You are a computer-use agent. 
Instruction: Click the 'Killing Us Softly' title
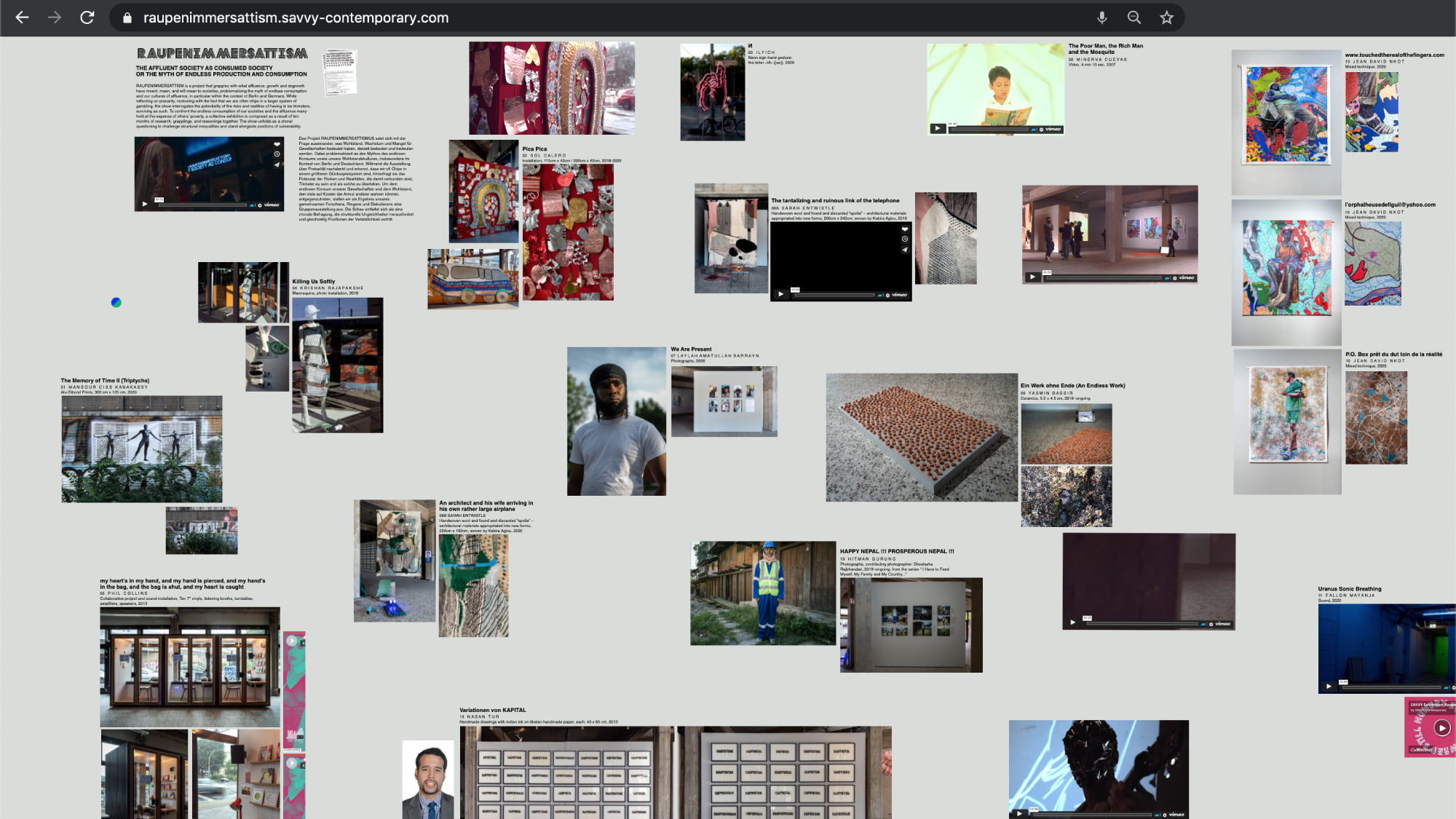[x=314, y=282]
